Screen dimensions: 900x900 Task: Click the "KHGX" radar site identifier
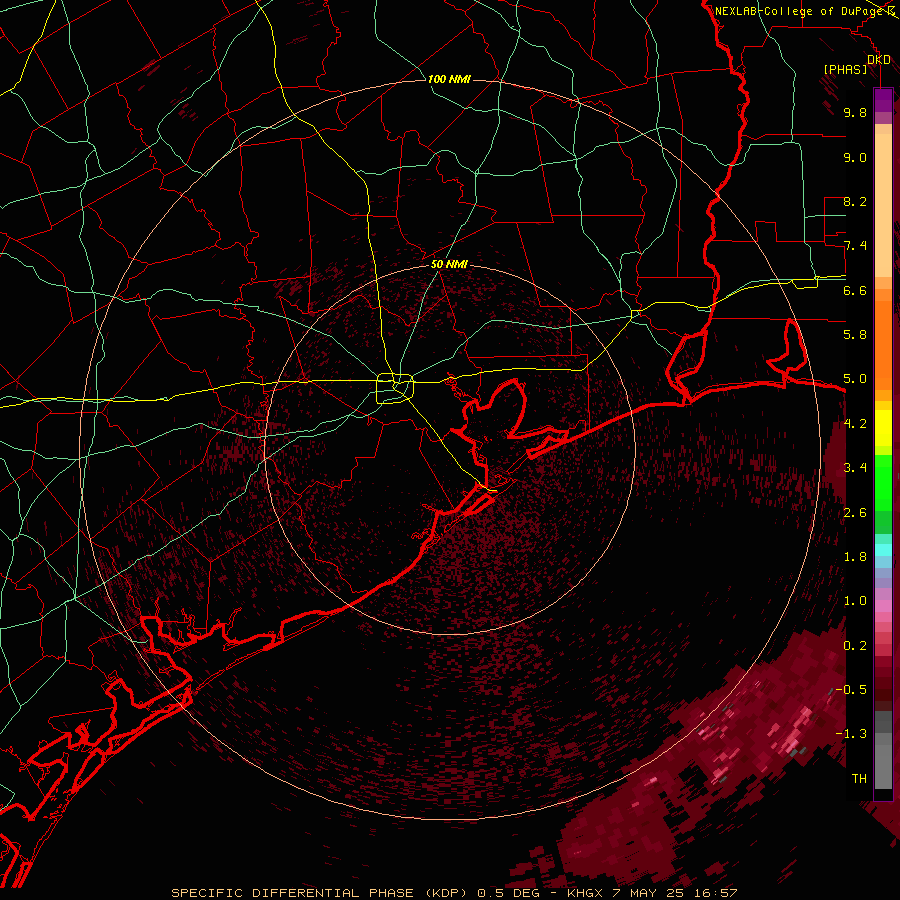click(x=585, y=893)
